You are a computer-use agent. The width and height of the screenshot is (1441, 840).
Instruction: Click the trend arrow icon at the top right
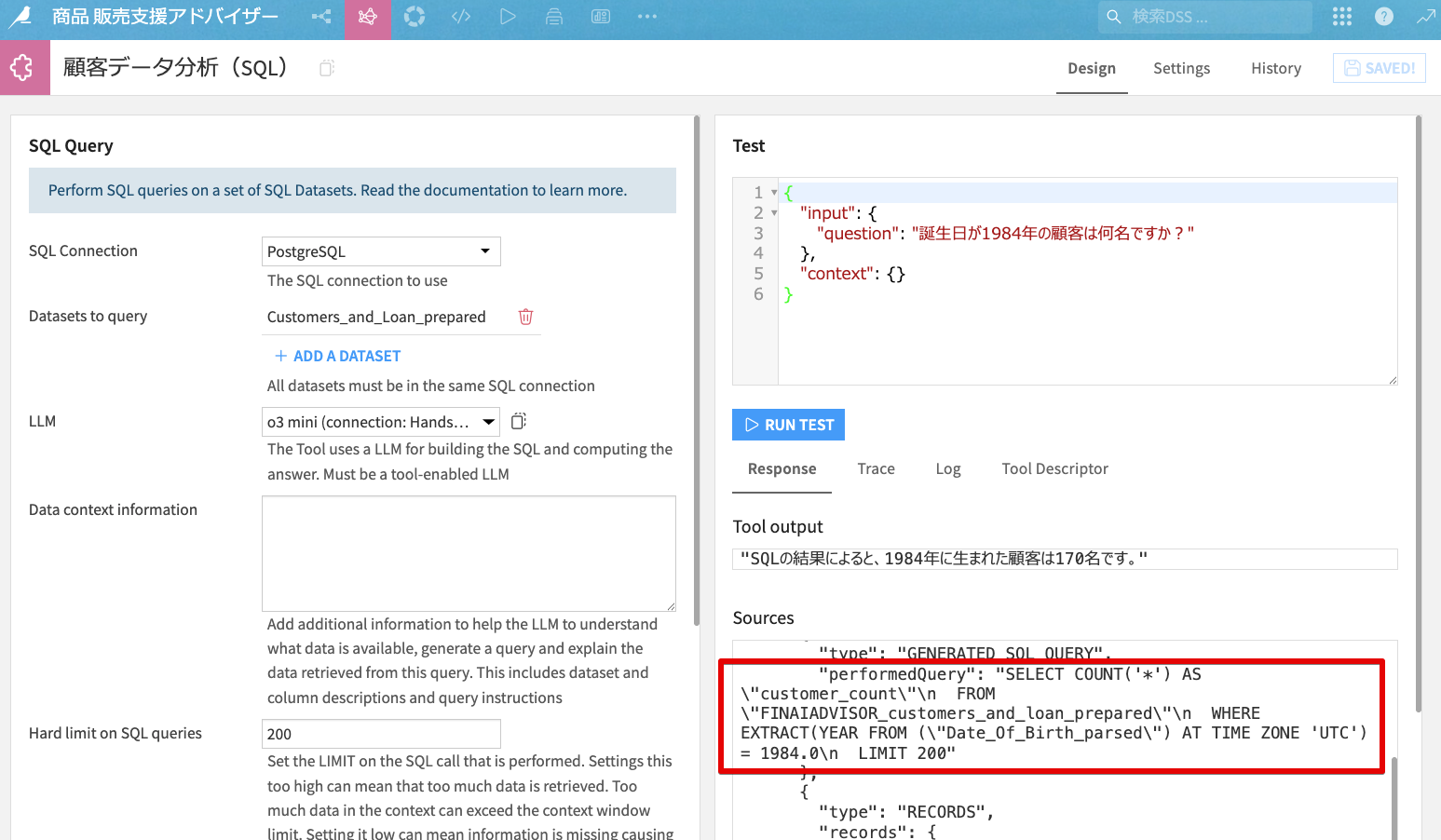coord(1426,17)
